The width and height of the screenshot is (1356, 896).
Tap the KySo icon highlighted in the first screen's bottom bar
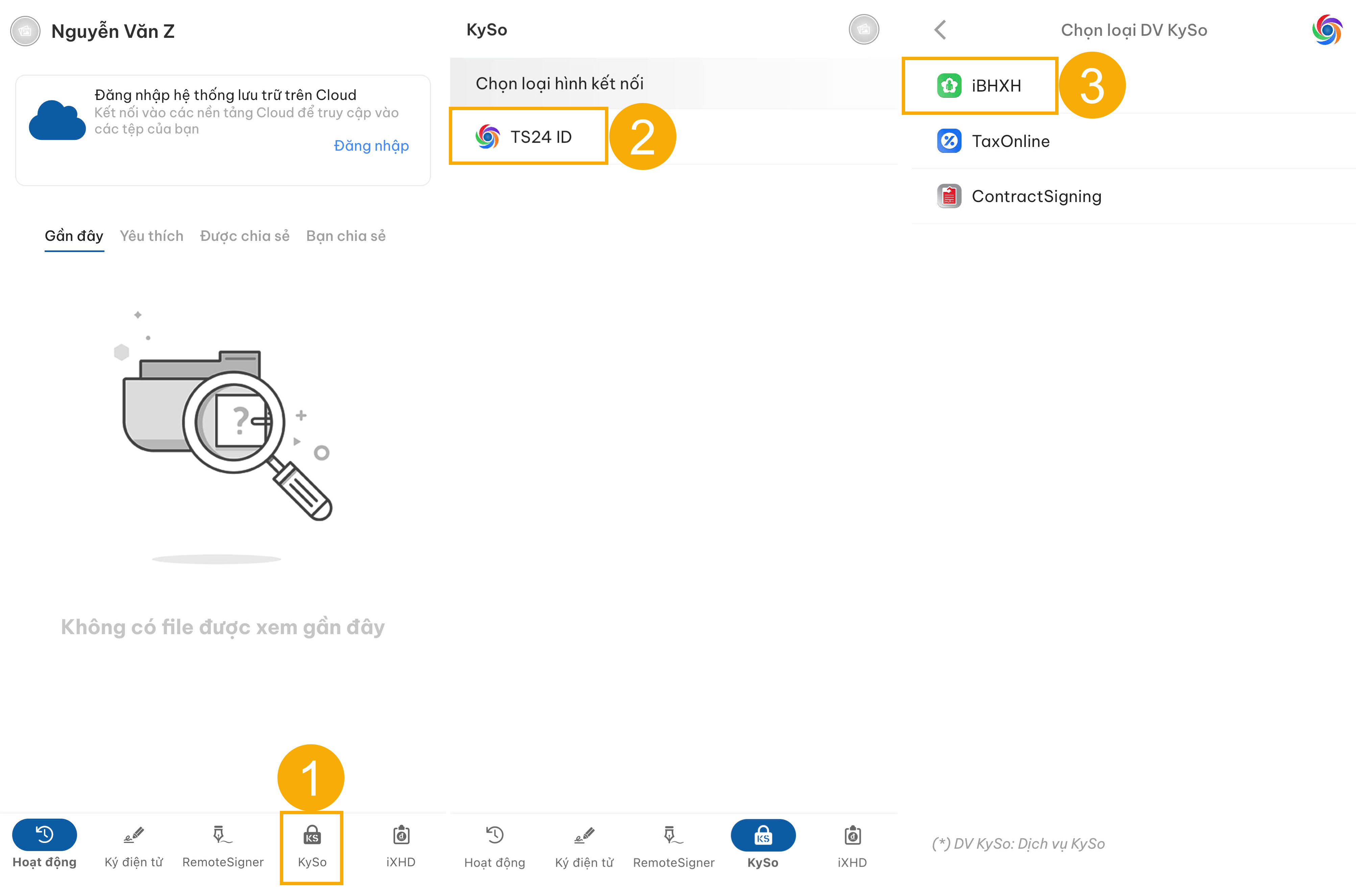[312, 836]
